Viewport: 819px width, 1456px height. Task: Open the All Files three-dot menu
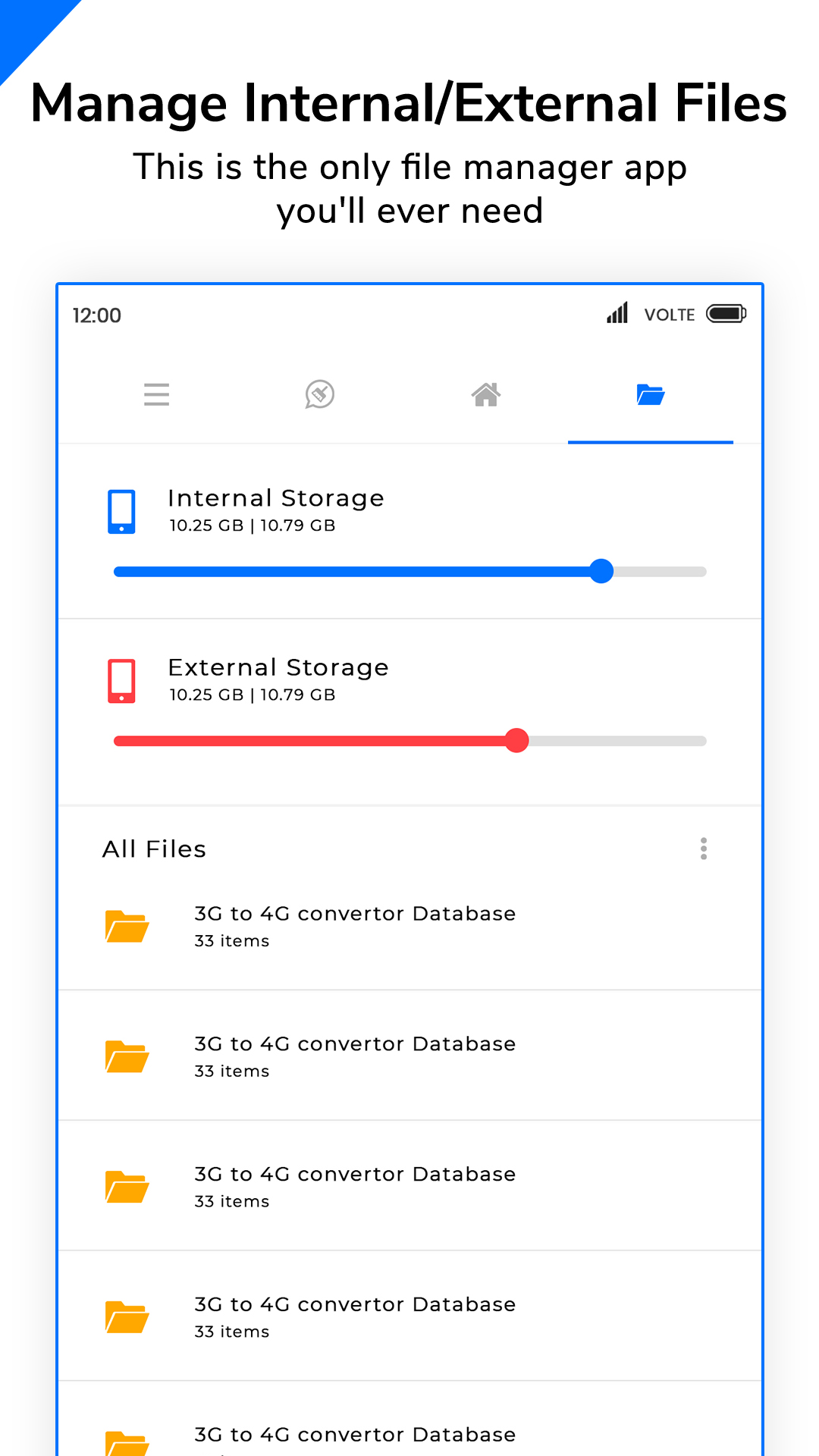pyautogui.click(x=704, y=849)
